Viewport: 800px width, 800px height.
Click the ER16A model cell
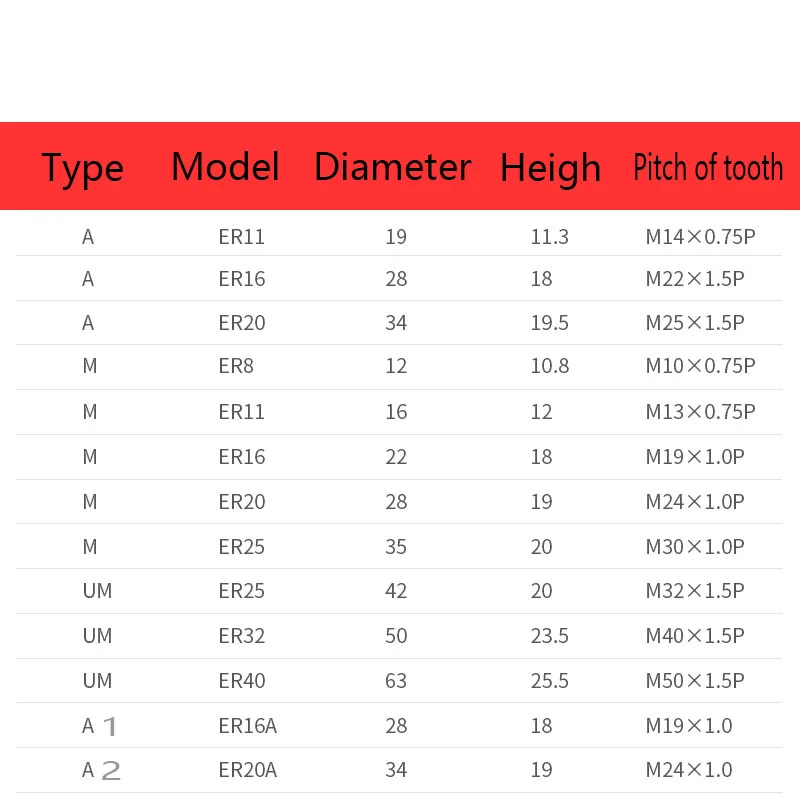pyautogui.click(x=247, y=726)
